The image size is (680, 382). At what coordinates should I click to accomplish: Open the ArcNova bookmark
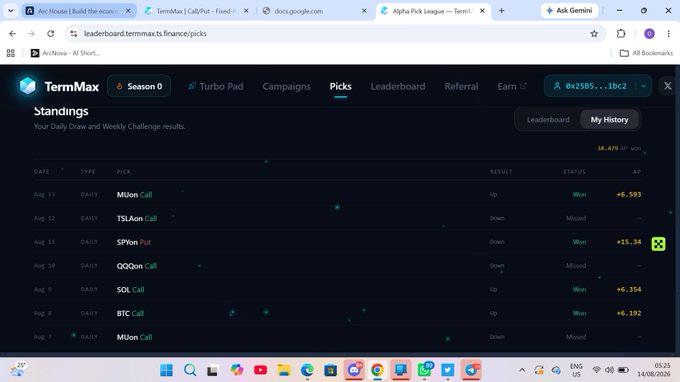click(x=65, y=53)
